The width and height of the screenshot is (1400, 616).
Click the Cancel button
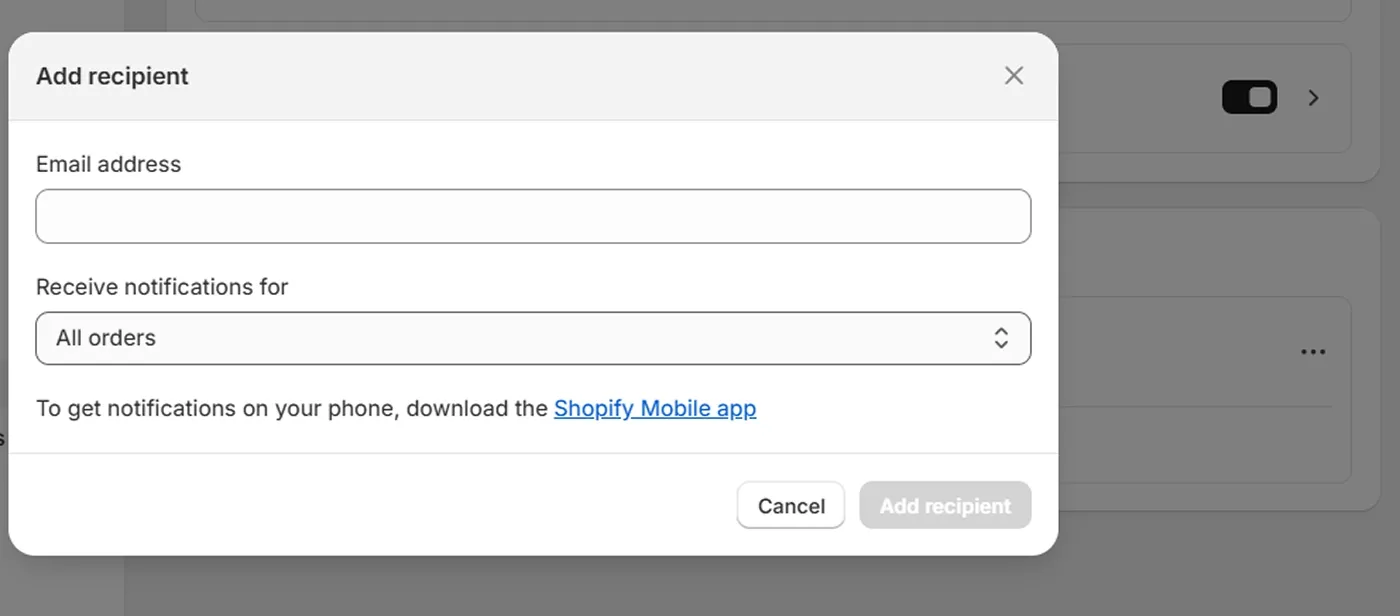coord(790,505)
